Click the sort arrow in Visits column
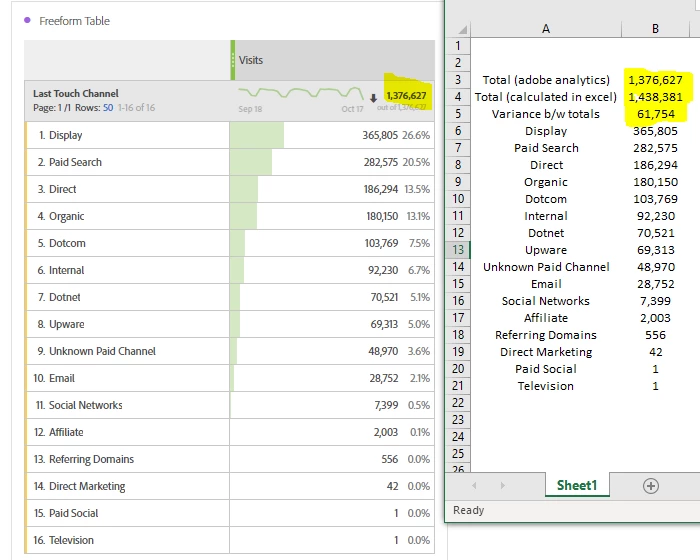Viewport: 700px width, 560px height. [x=373, y=97]
